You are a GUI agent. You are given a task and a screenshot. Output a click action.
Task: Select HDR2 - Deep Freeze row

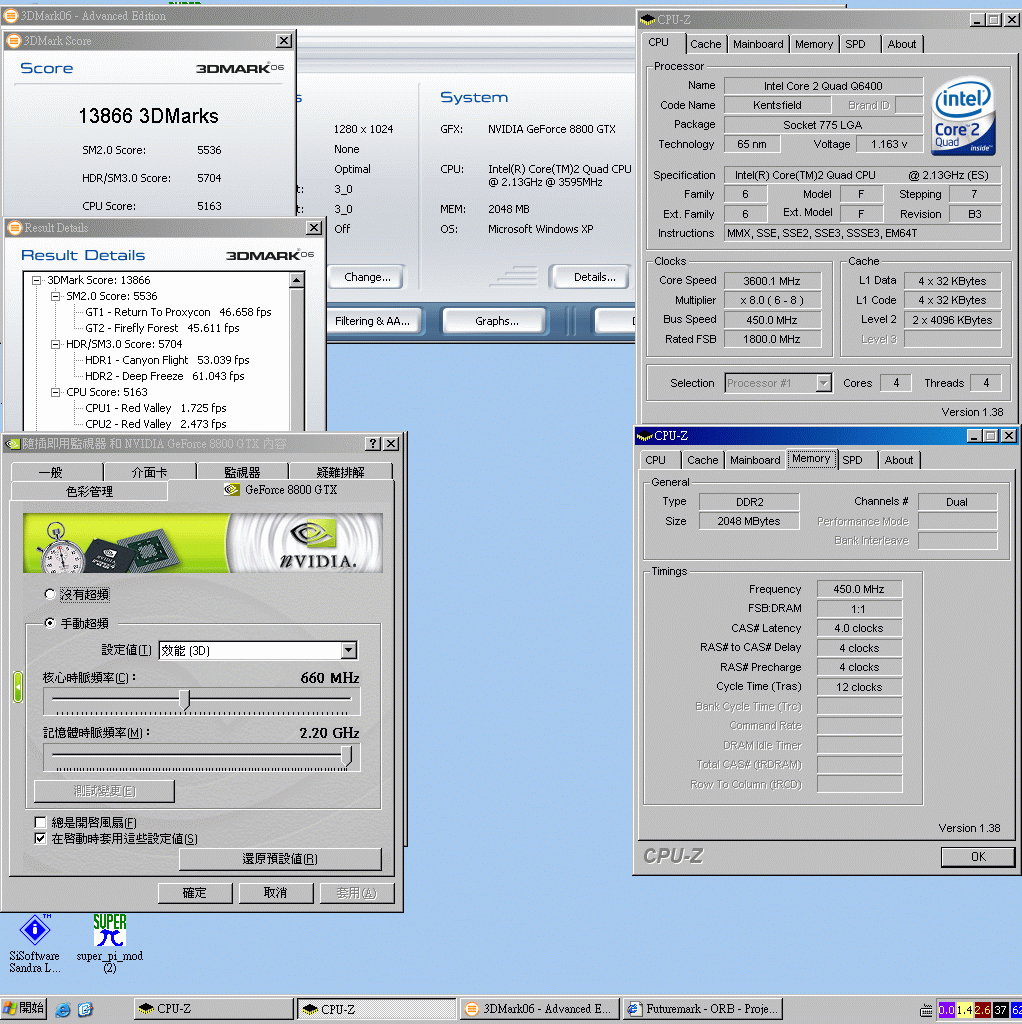click(165, 376)
